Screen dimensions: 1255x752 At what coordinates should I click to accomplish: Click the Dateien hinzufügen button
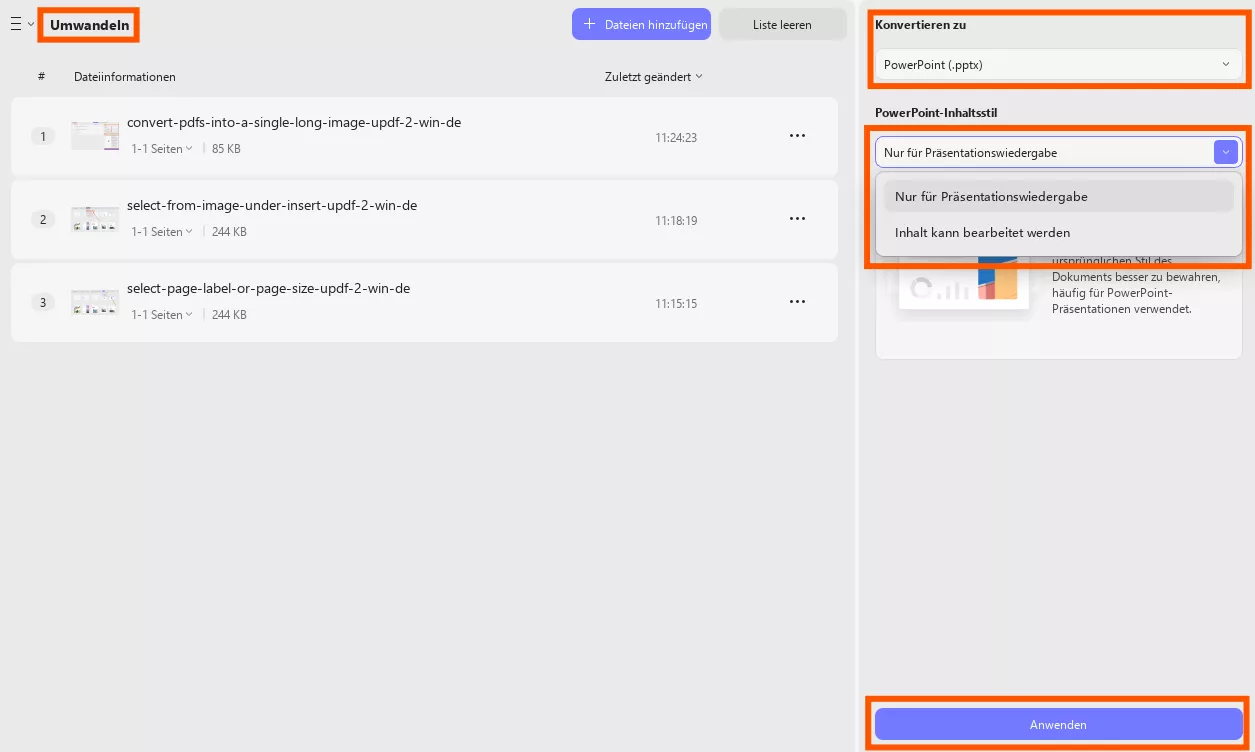(x=641, y=24)
